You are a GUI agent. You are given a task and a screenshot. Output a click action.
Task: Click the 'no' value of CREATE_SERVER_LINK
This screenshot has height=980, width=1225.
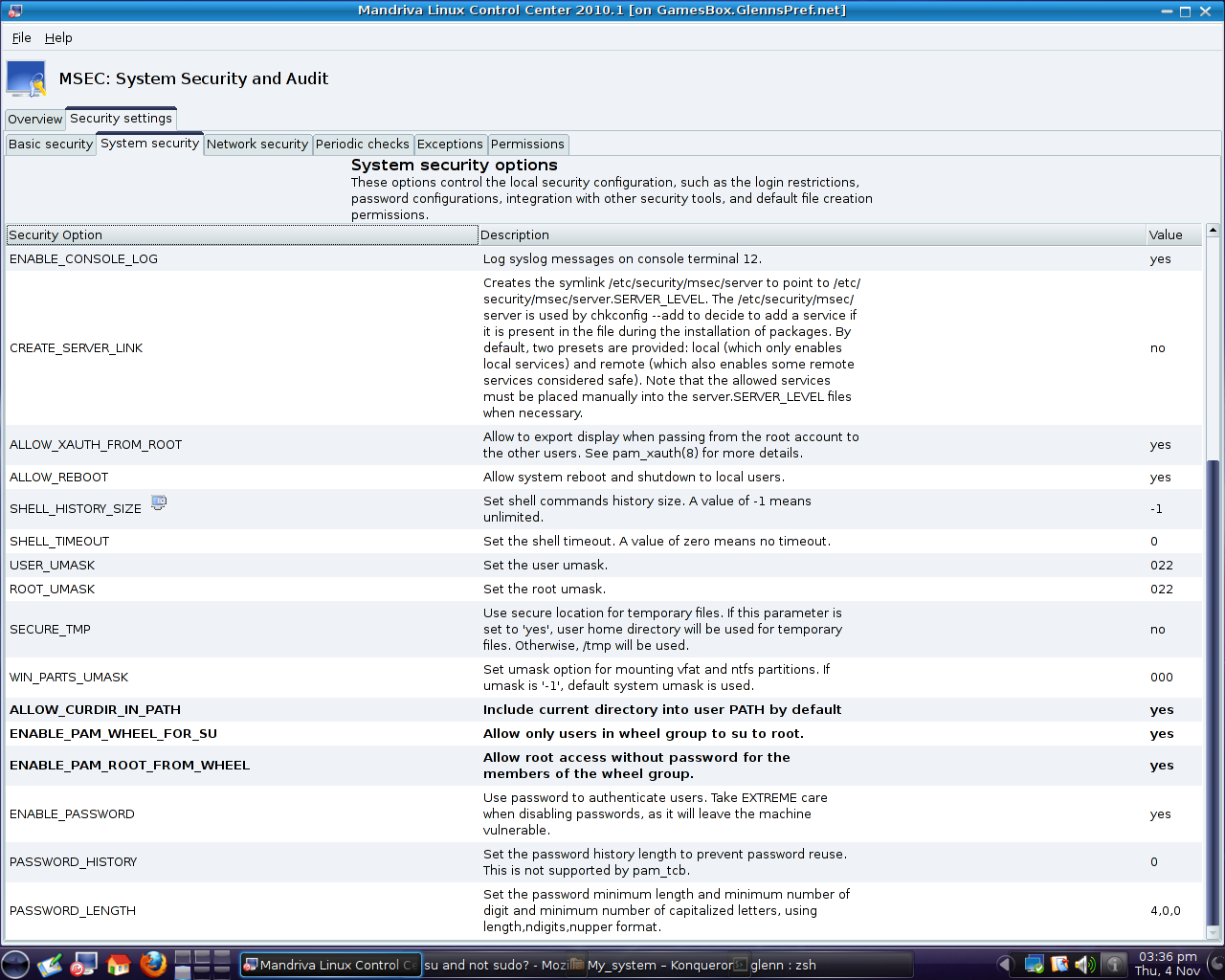(x=1158, y=347)
